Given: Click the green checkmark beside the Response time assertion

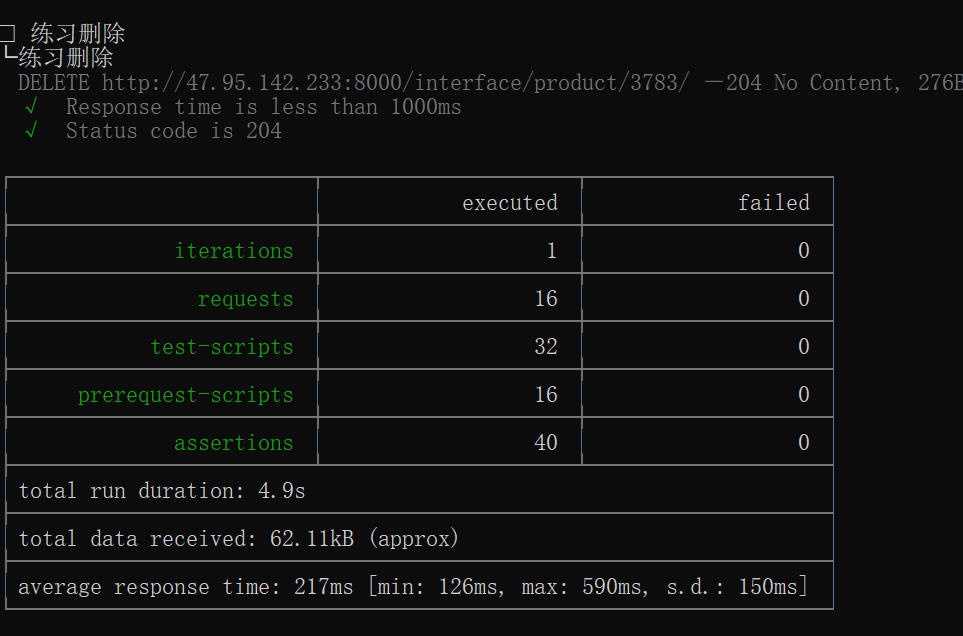Looking at the screenshot, I should click(x=31, y=107).
